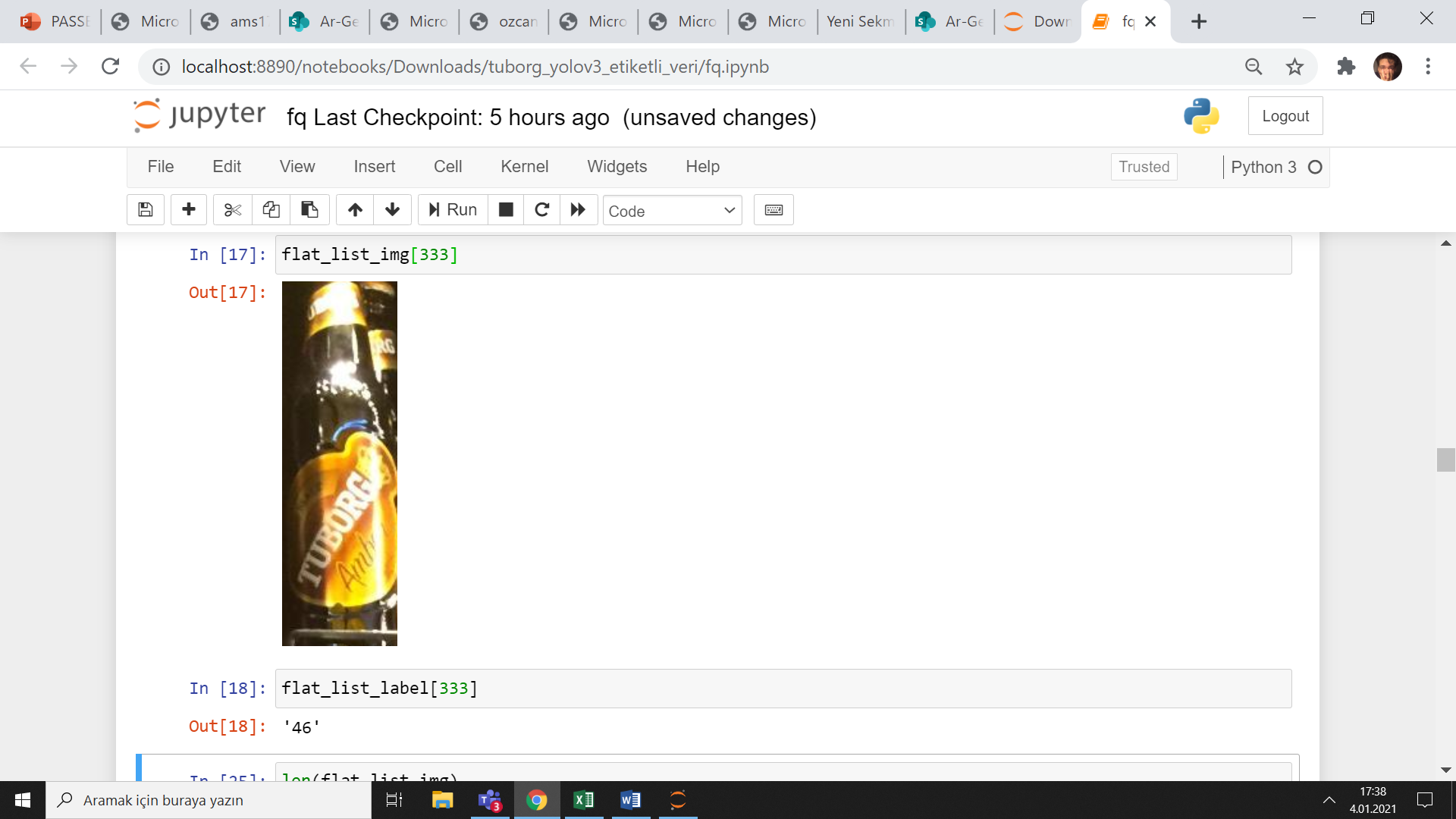Restart the kernel
The image size is (1456, 819).
pos(541,210)
